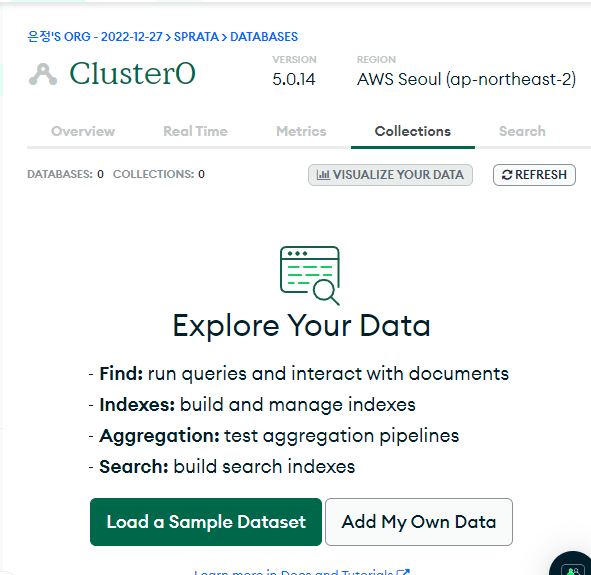The height and width of the screenshot is (575, 591).
Task: Open the Real Time tab
Action: click(x=195, y=131)
